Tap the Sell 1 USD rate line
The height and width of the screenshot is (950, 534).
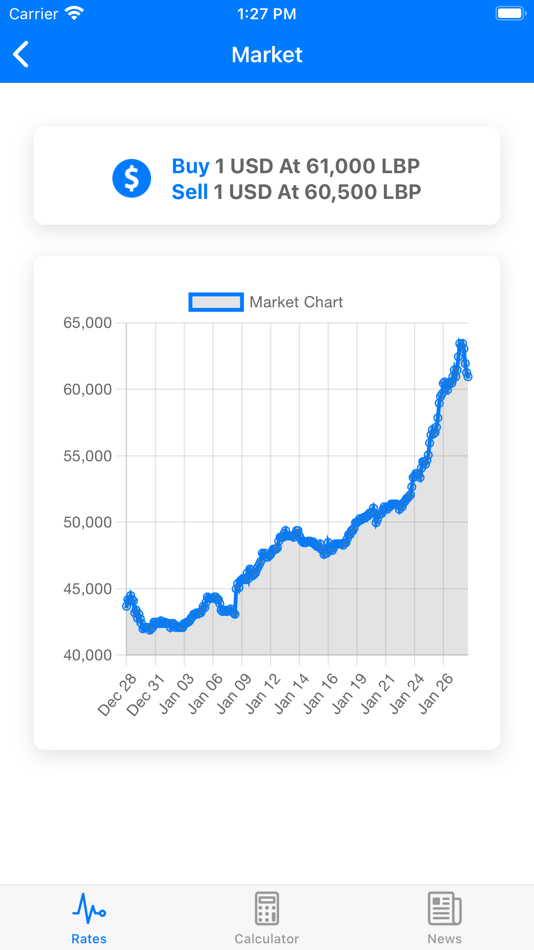coord(296,192)
